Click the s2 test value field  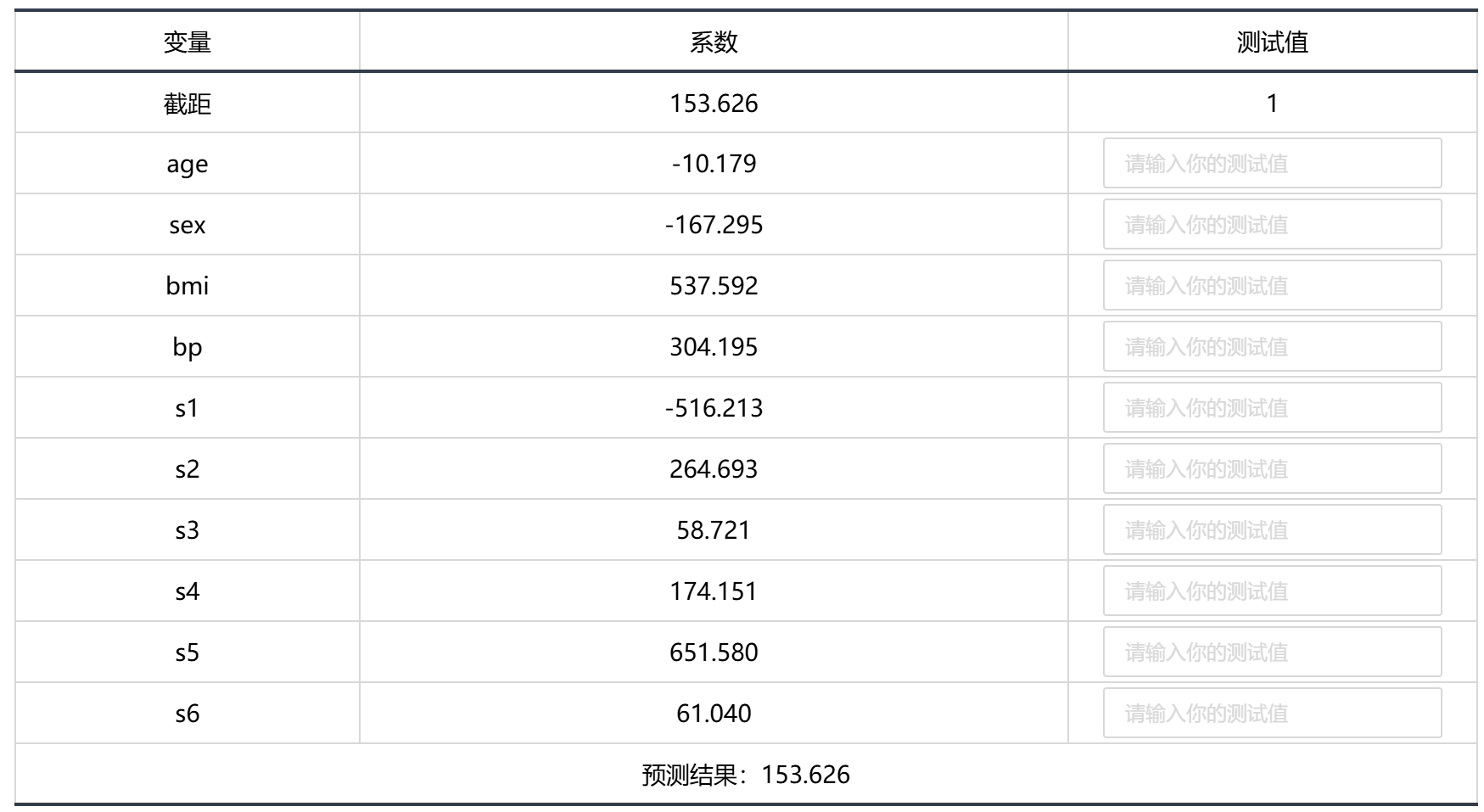(x=1272, y=468)
